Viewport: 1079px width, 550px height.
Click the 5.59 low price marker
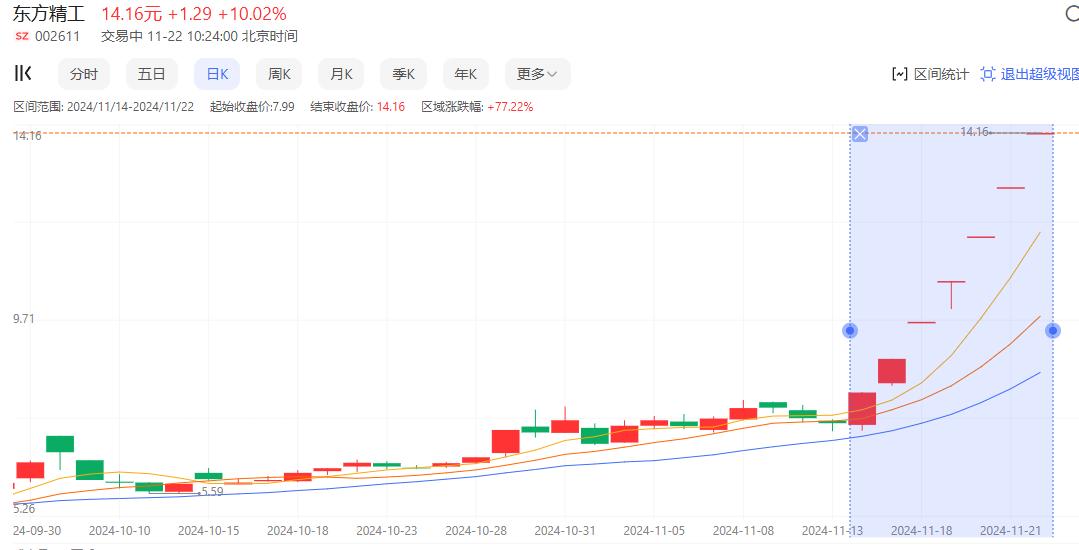point(211,491)
